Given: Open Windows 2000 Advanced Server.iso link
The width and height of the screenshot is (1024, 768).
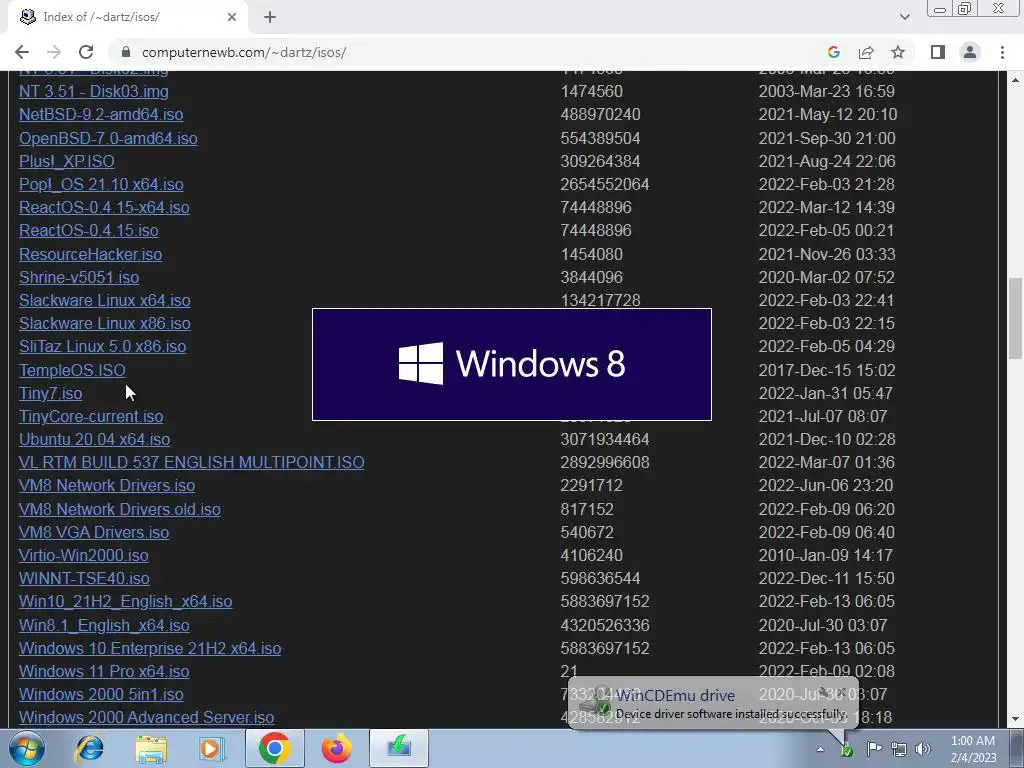Looking at the screenshot, I should 146,717.
